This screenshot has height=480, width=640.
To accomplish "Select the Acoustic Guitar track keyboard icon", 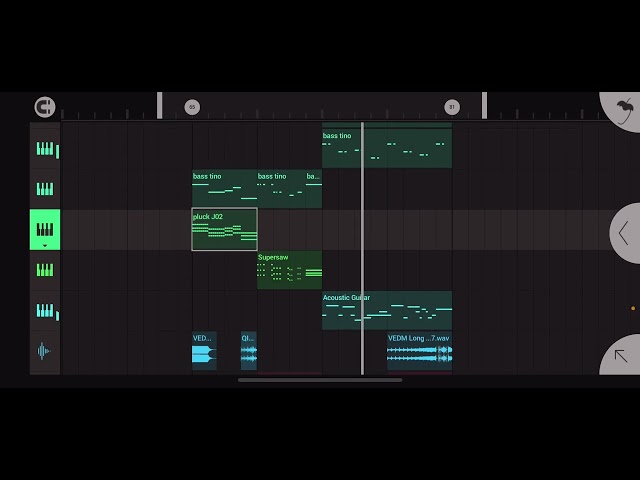I will (x=45, y=310).
